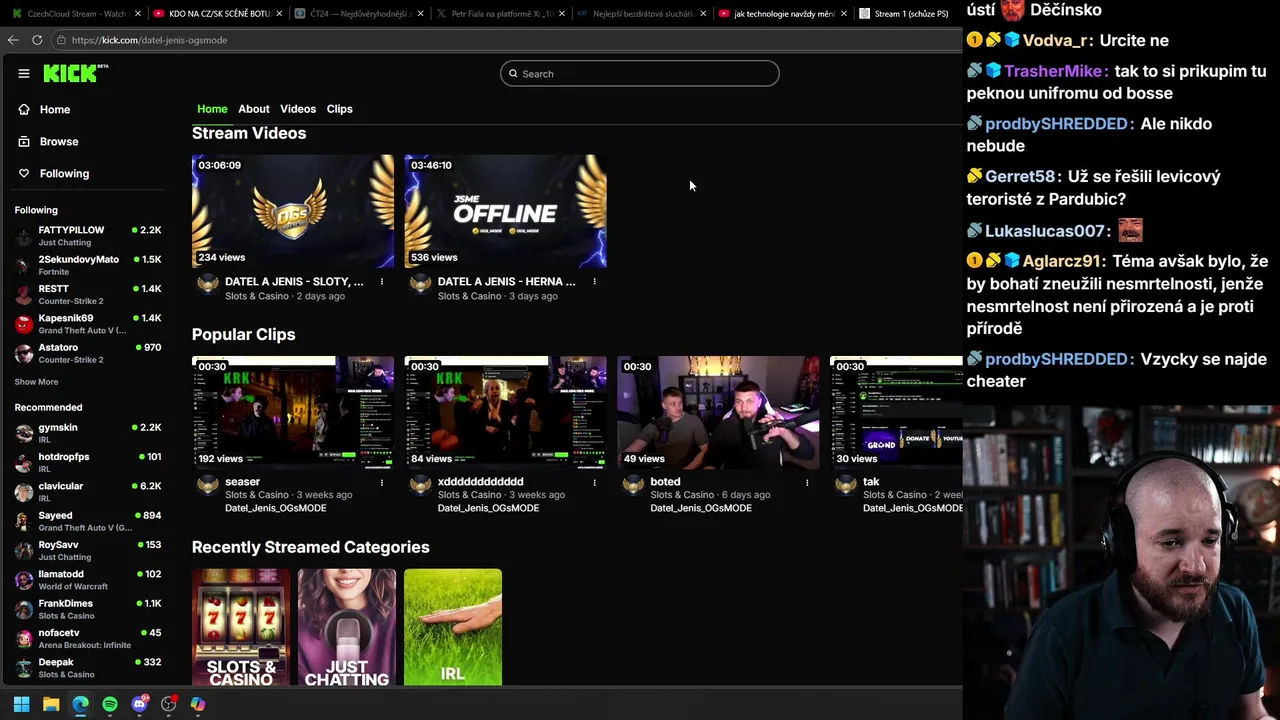Open Following in the sidebar
This screenshot has height=720, width=1280.
click(x=64, y=173)
